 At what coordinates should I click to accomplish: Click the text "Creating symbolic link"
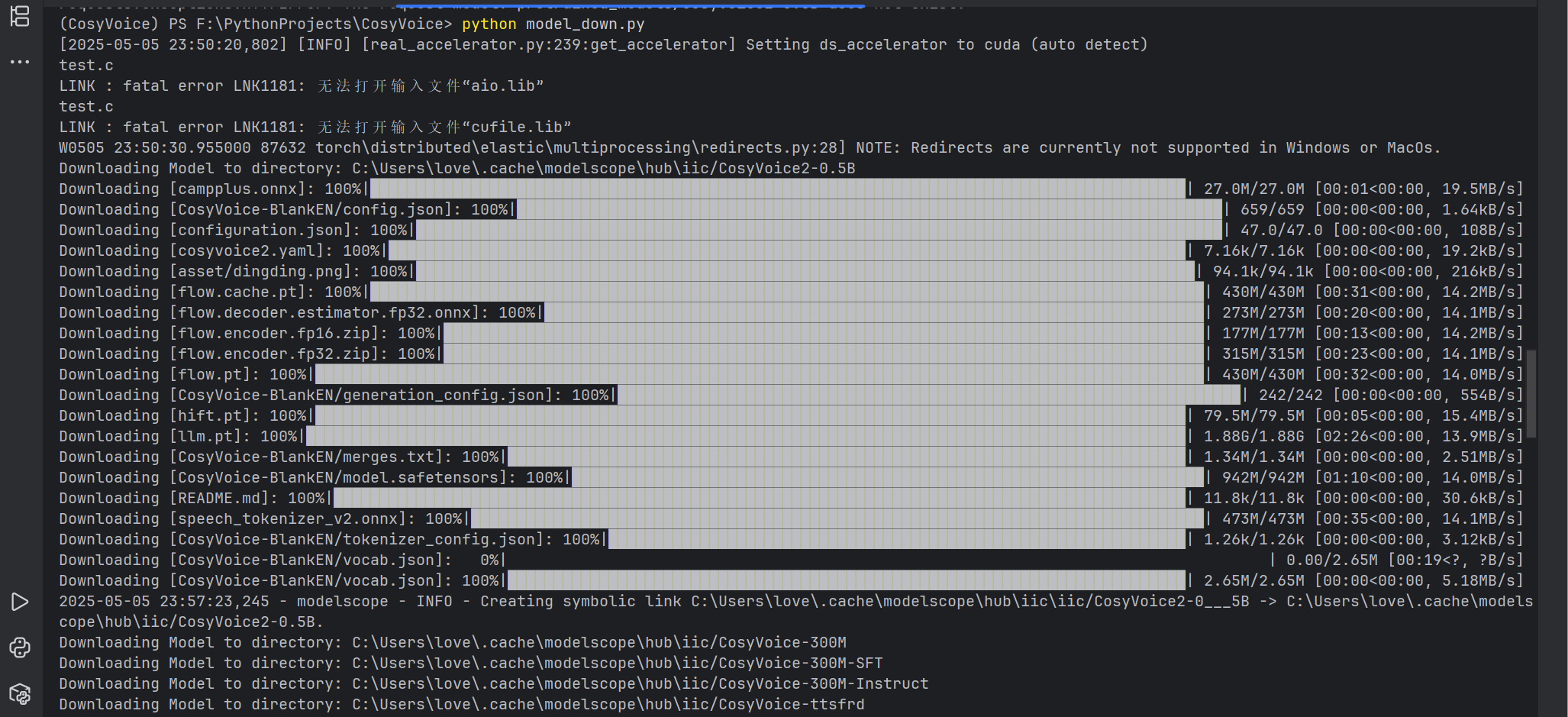tap(581, 601)
